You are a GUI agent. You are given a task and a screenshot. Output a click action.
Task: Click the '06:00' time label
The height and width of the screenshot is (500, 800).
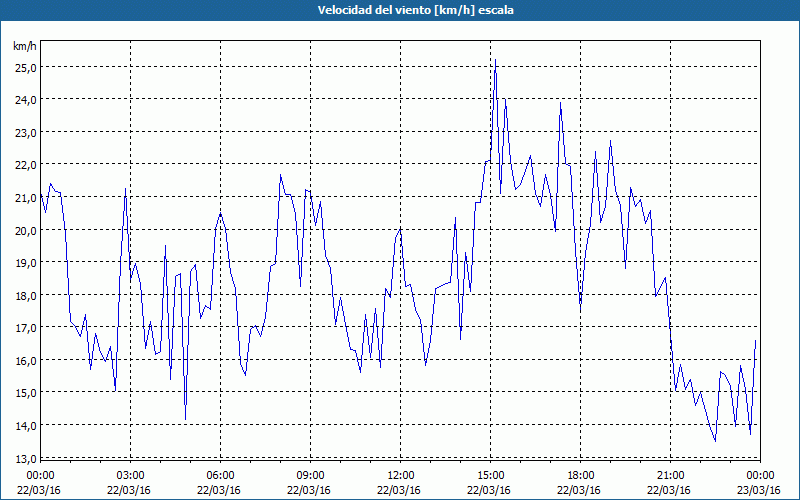pos(220,476)
